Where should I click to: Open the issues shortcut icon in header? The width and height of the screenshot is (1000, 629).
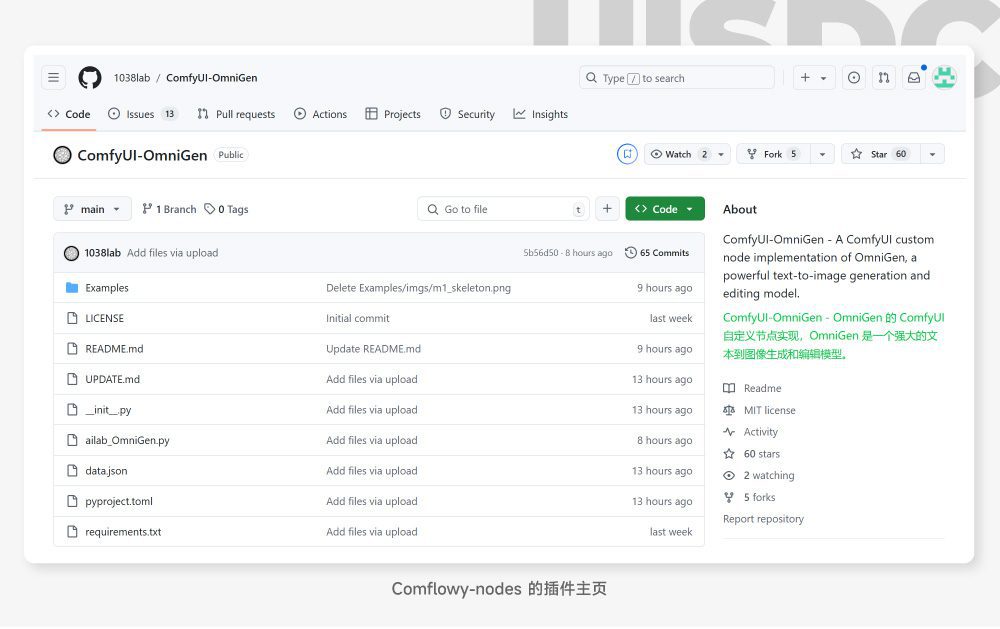(x=853, y=78)
